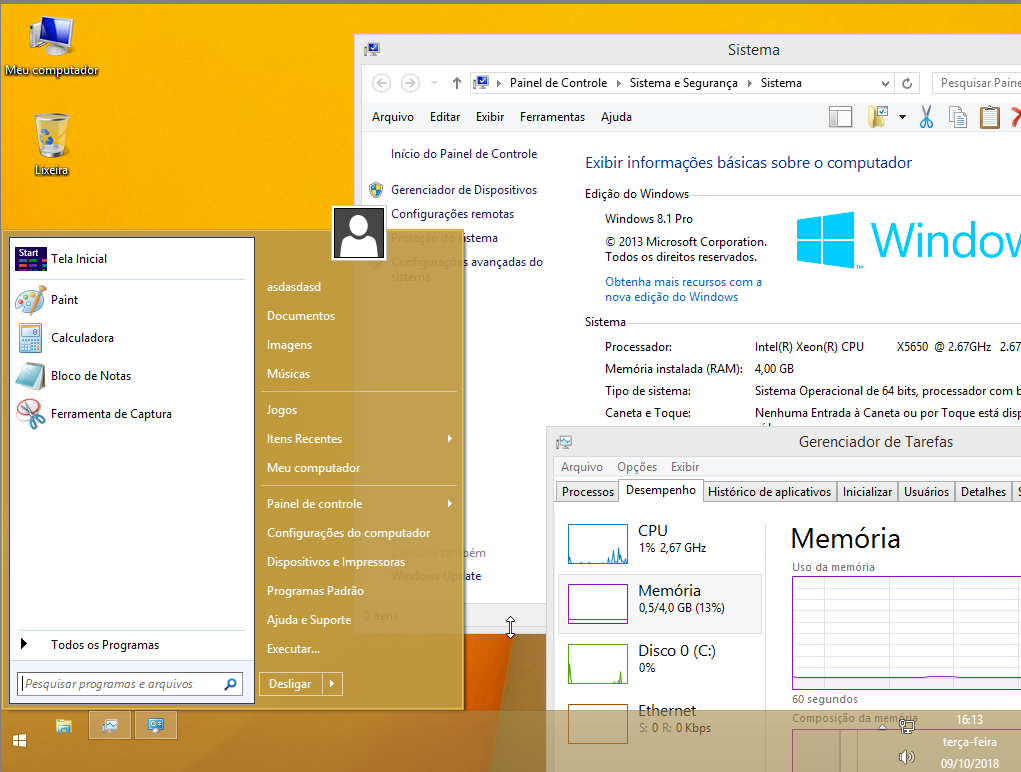Click the user account picture
Viewport: 1021px width, 772px height.
[359, 234]
